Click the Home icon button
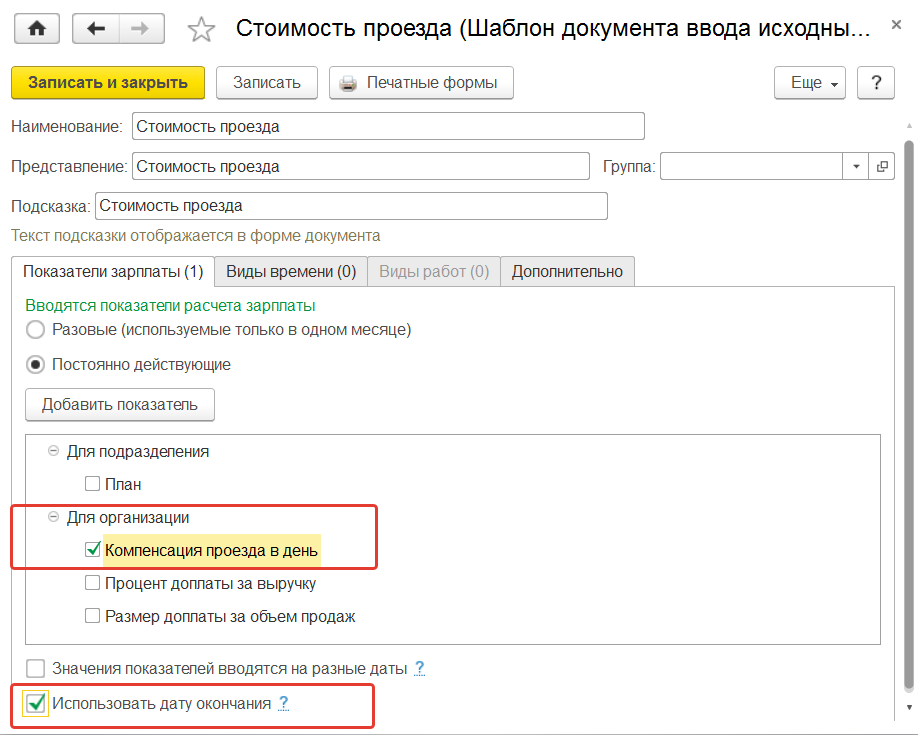This screenshot has width=918, height=735. [38, 28]
